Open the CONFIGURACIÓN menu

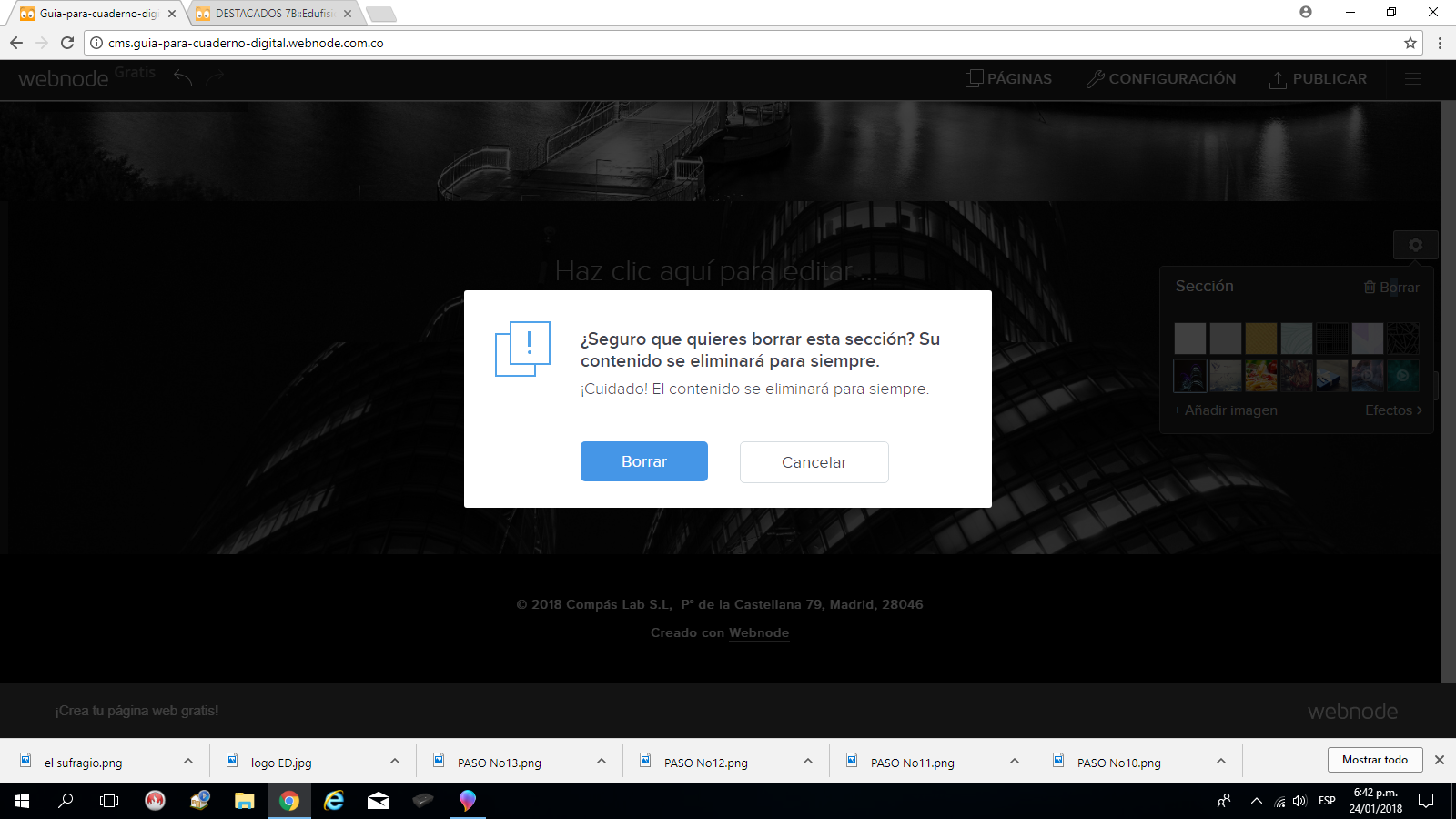pos(1161,79)
